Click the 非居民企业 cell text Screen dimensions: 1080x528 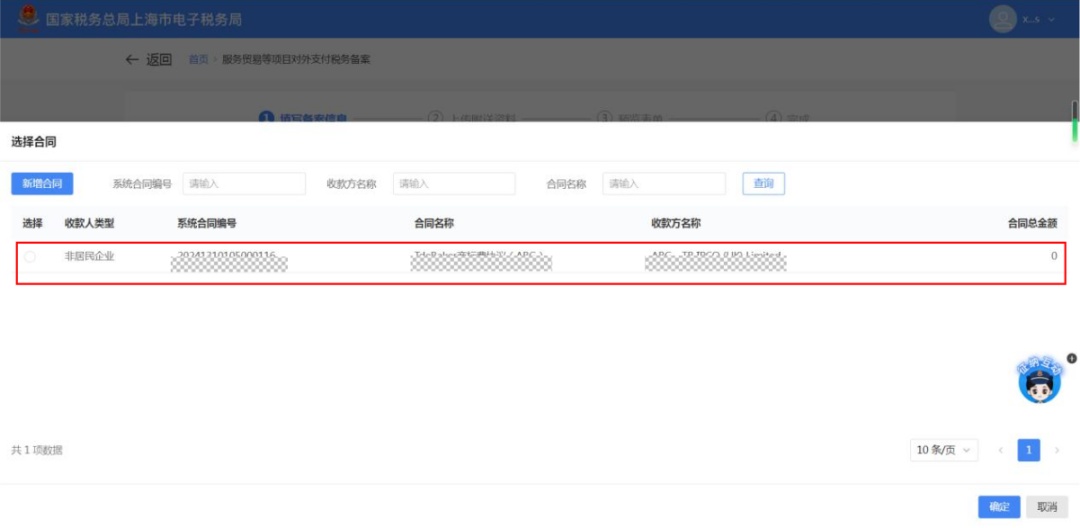[x=90, y=257]
